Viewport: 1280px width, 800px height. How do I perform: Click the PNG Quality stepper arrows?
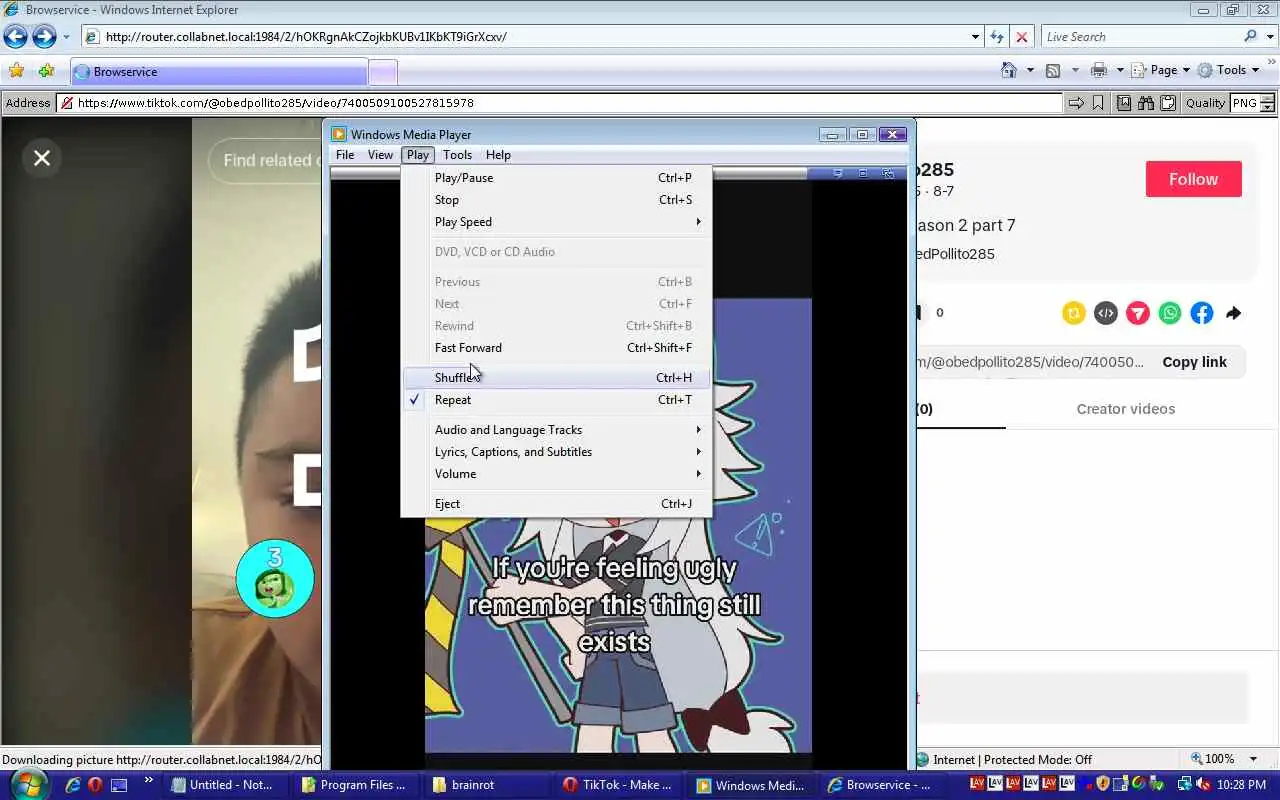pyautogui.click(x=1267, y=103)
